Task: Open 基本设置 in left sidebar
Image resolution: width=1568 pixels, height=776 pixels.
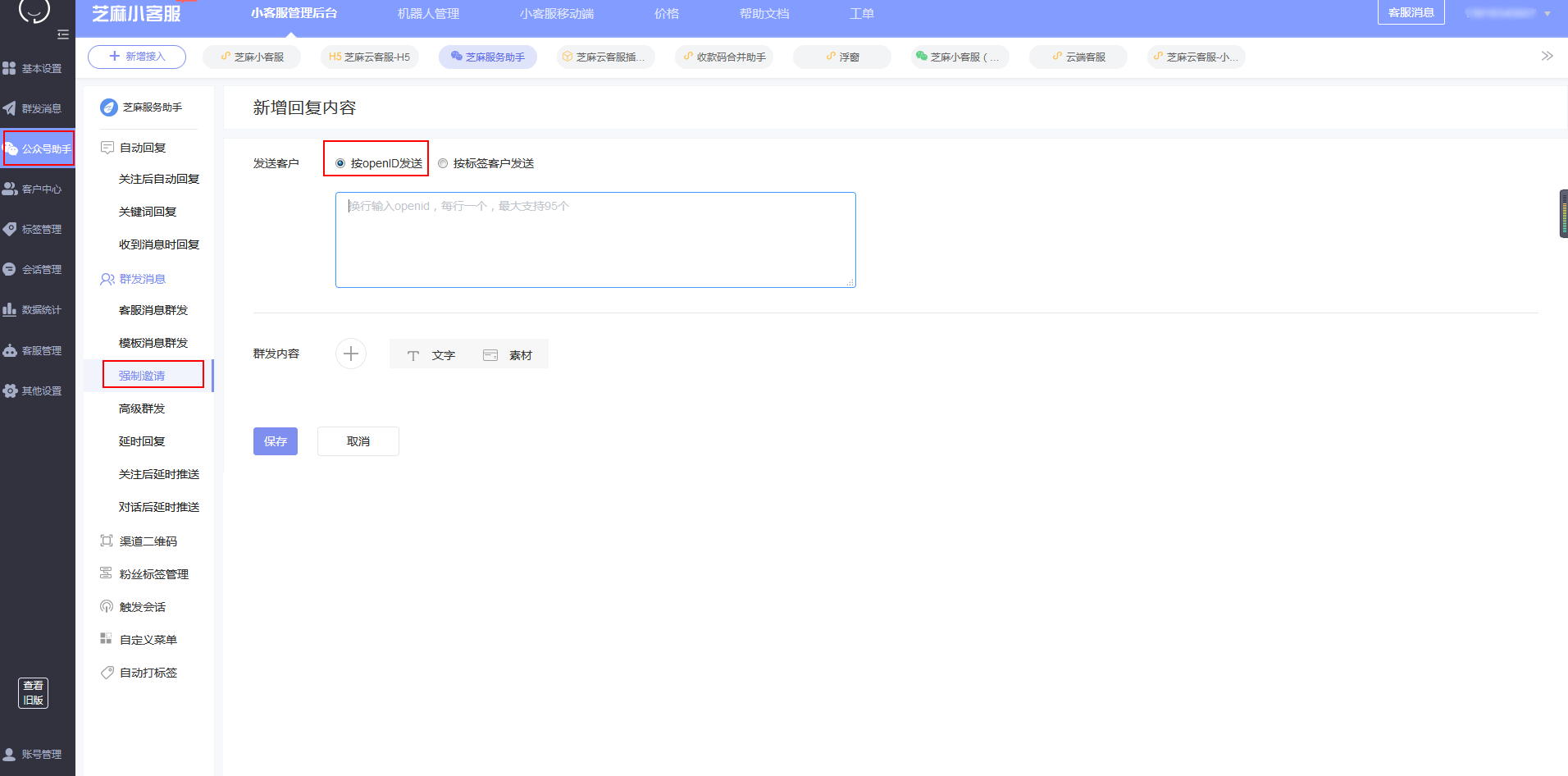Action: [x=38, y=68]
